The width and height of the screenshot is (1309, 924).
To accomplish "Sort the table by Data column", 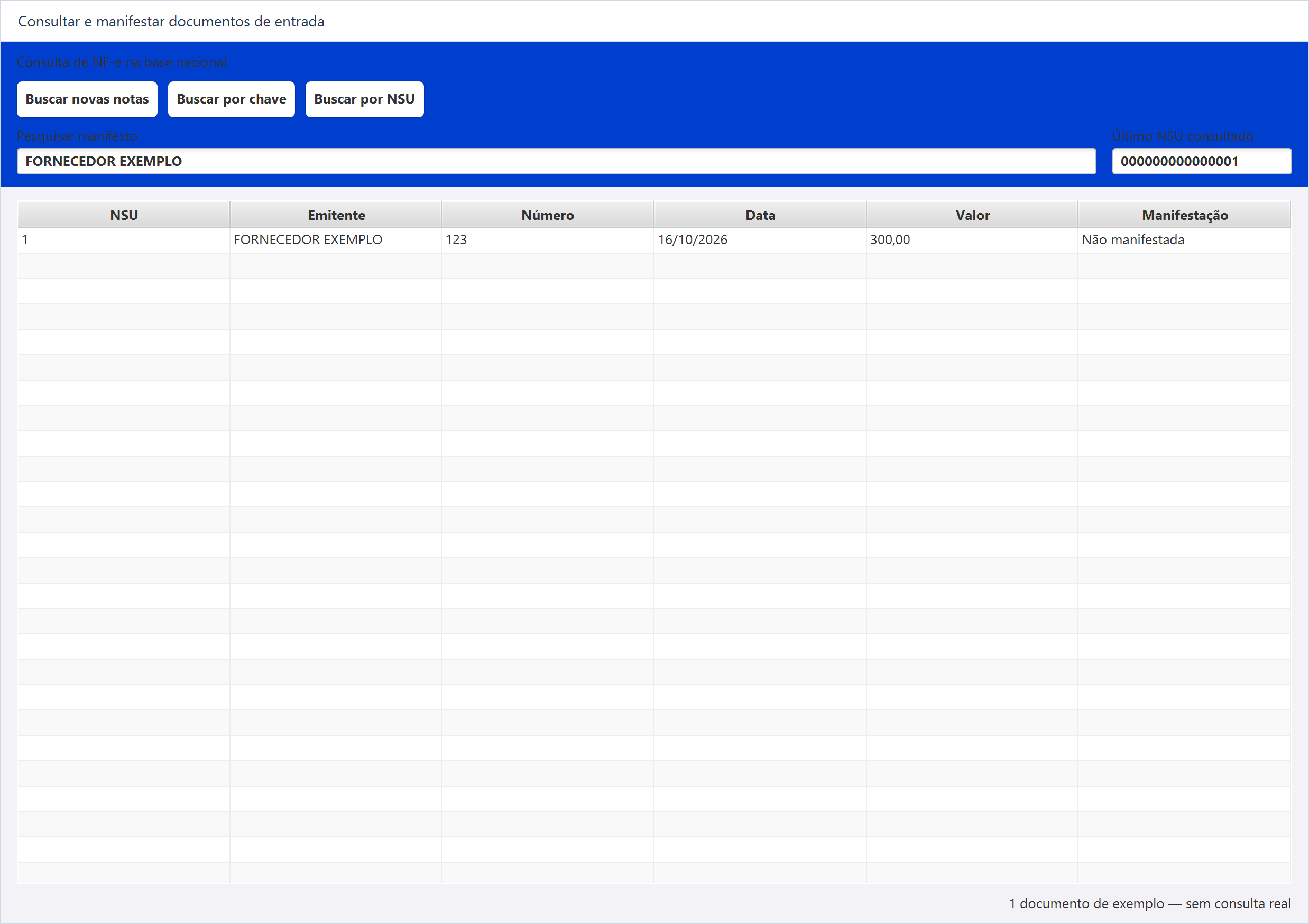I will (760, 215).
